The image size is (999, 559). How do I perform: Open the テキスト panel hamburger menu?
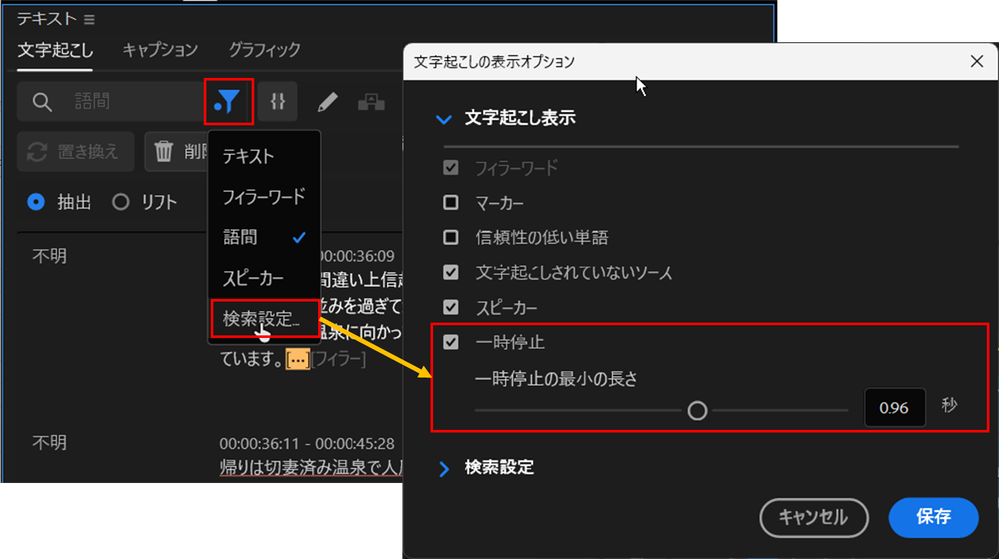point(89,20)
